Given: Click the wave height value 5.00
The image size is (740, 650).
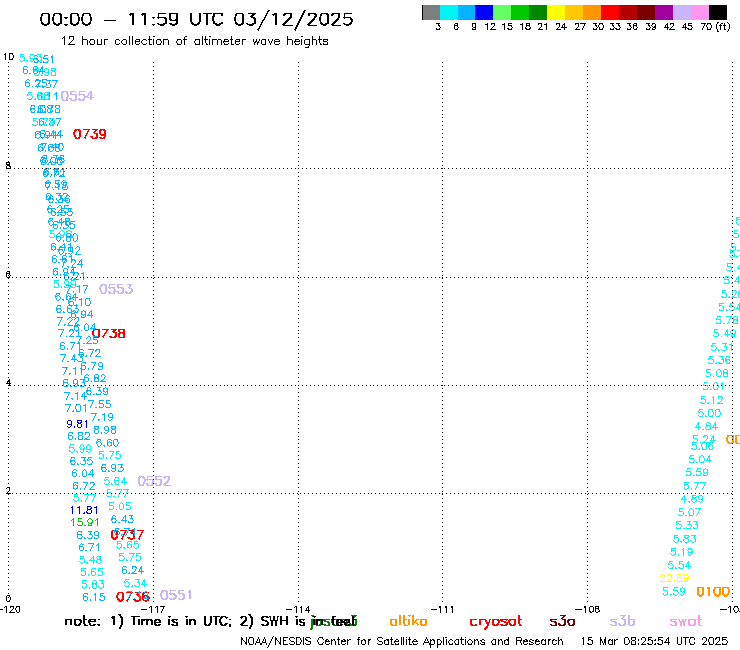Looking at the screenshot, I should pos(709,414).
